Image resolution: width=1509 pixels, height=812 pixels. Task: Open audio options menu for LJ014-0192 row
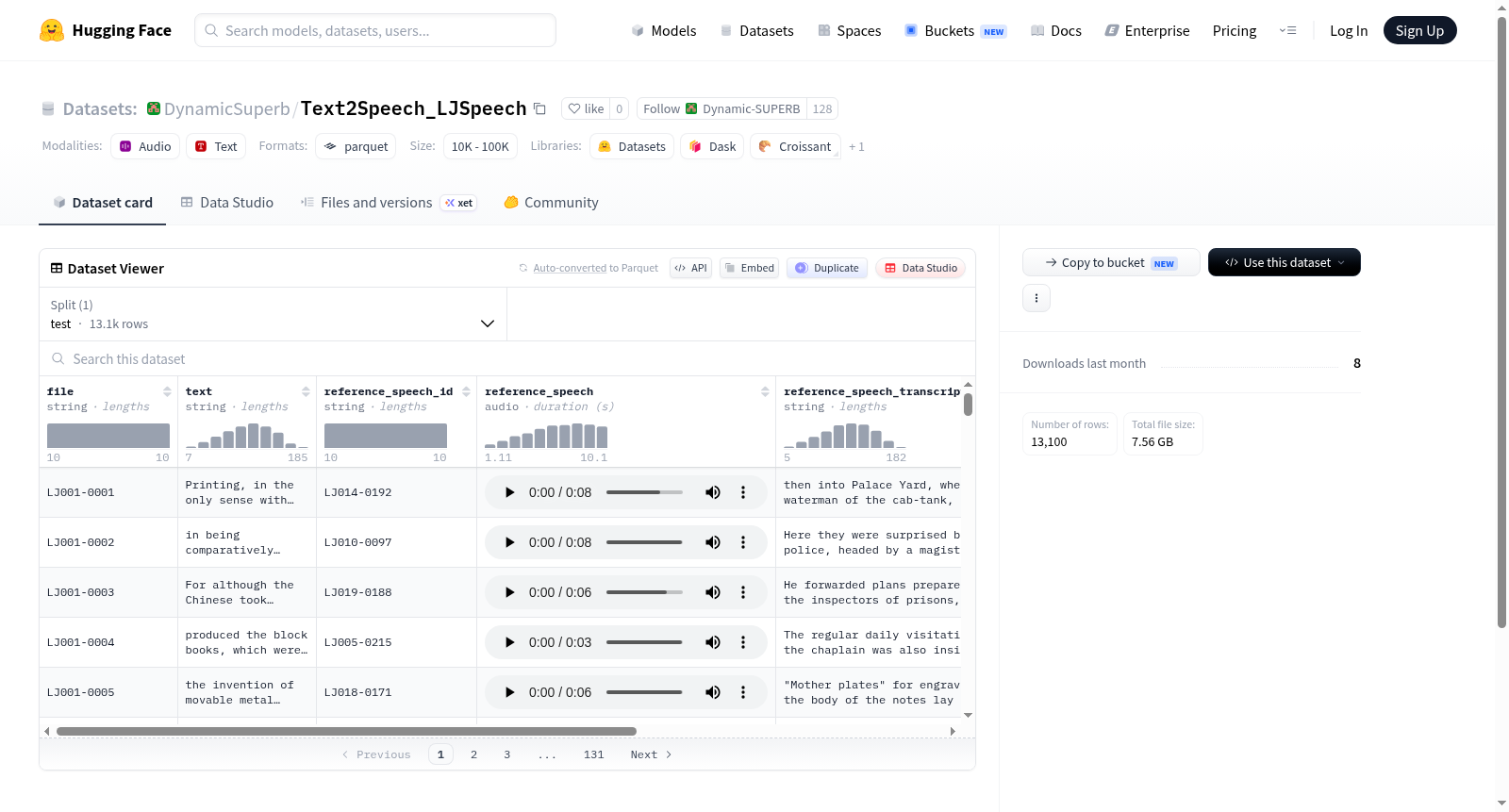tap(743, 492)
